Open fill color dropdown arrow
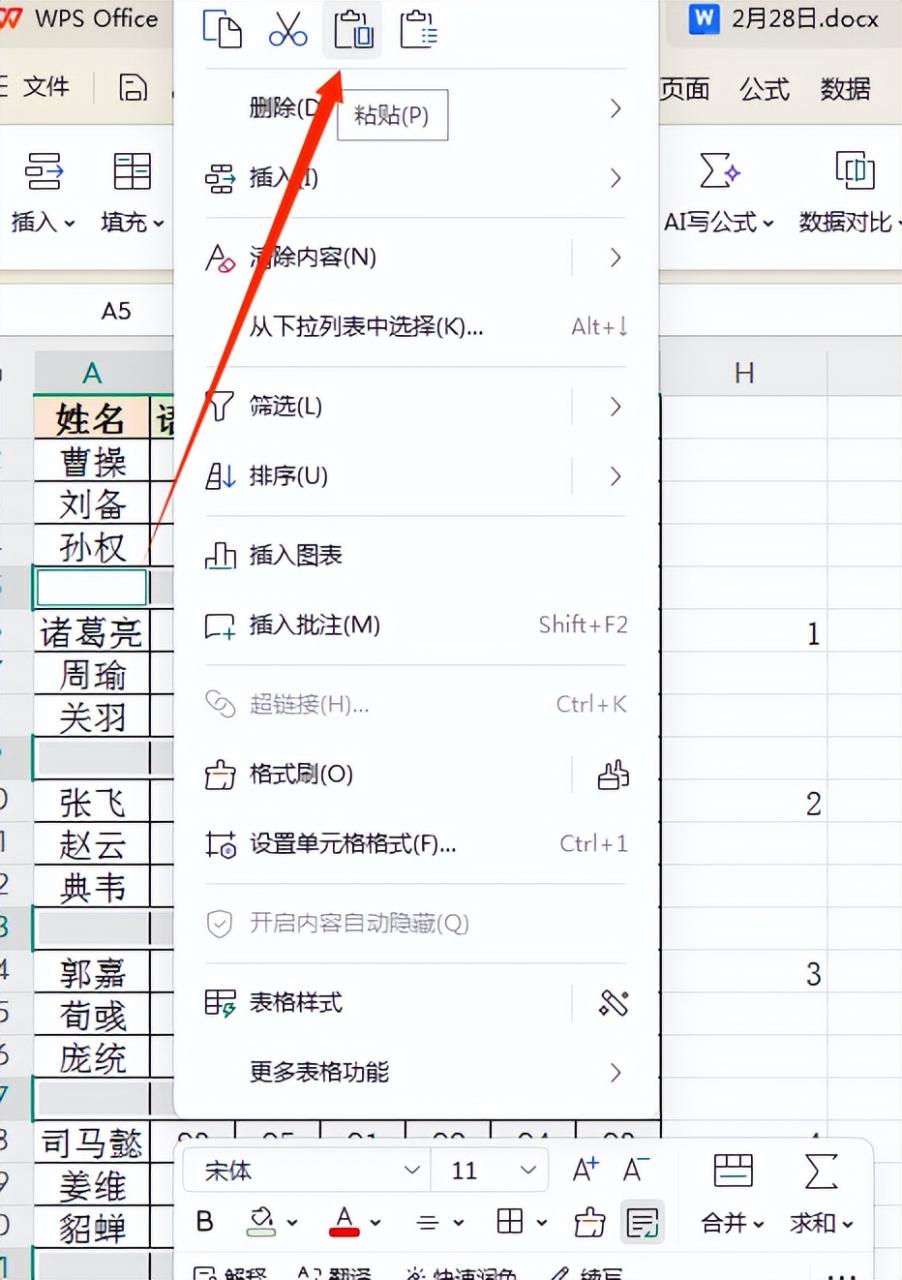Image resolution: width=902 pixels, height=1280 pixels. pos(292,1223)
